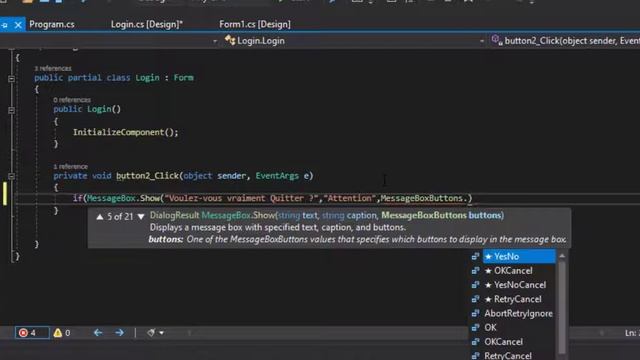Select the highlighted YesNo completion item
The height and width of the screenshot is (360, 640).
pyautogui.click(x=519, y=257)
